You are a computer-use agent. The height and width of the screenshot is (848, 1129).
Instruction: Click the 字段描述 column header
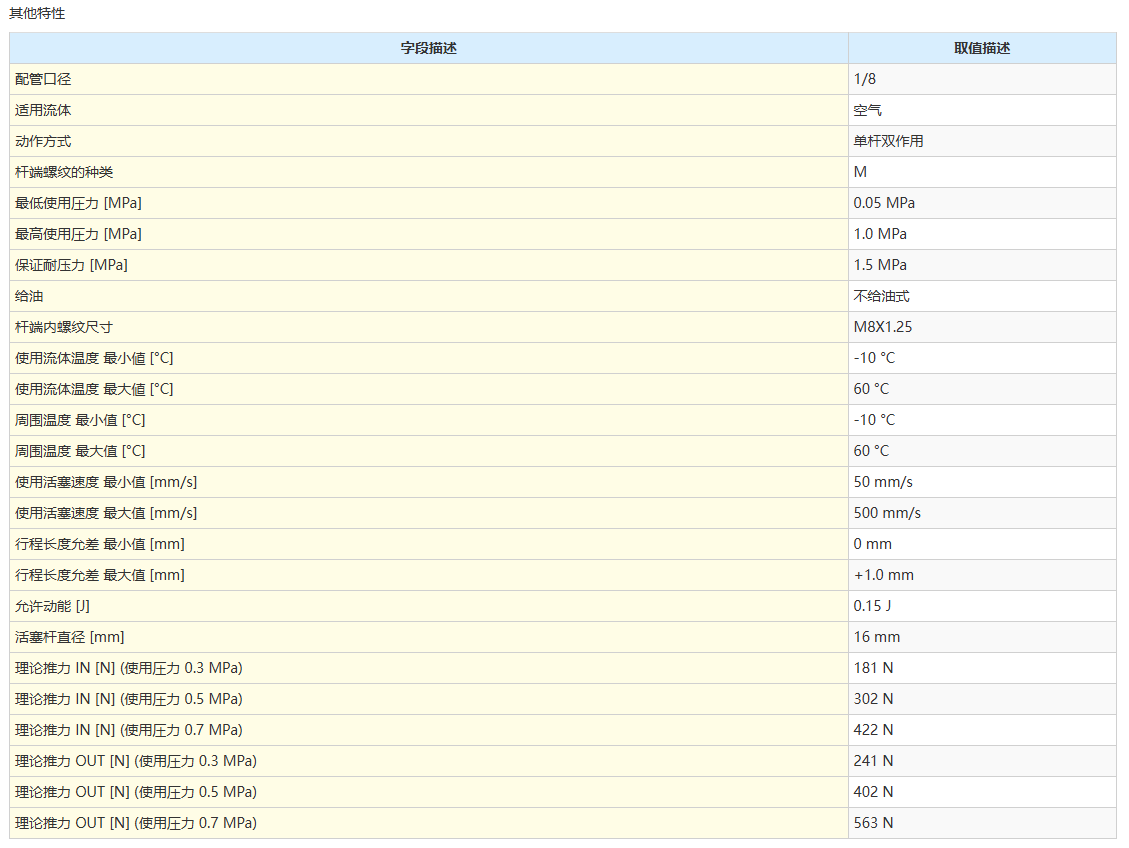click(x=428, y=48)
